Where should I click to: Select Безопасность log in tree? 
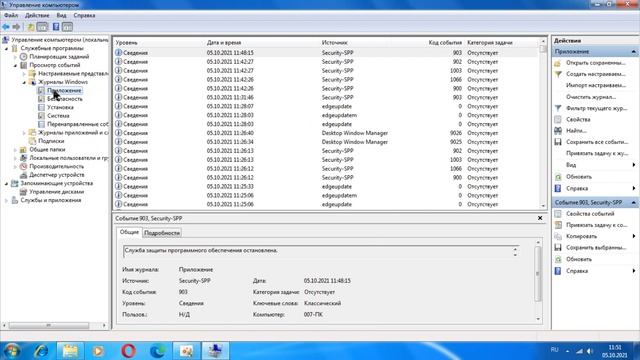pos(64,99)
